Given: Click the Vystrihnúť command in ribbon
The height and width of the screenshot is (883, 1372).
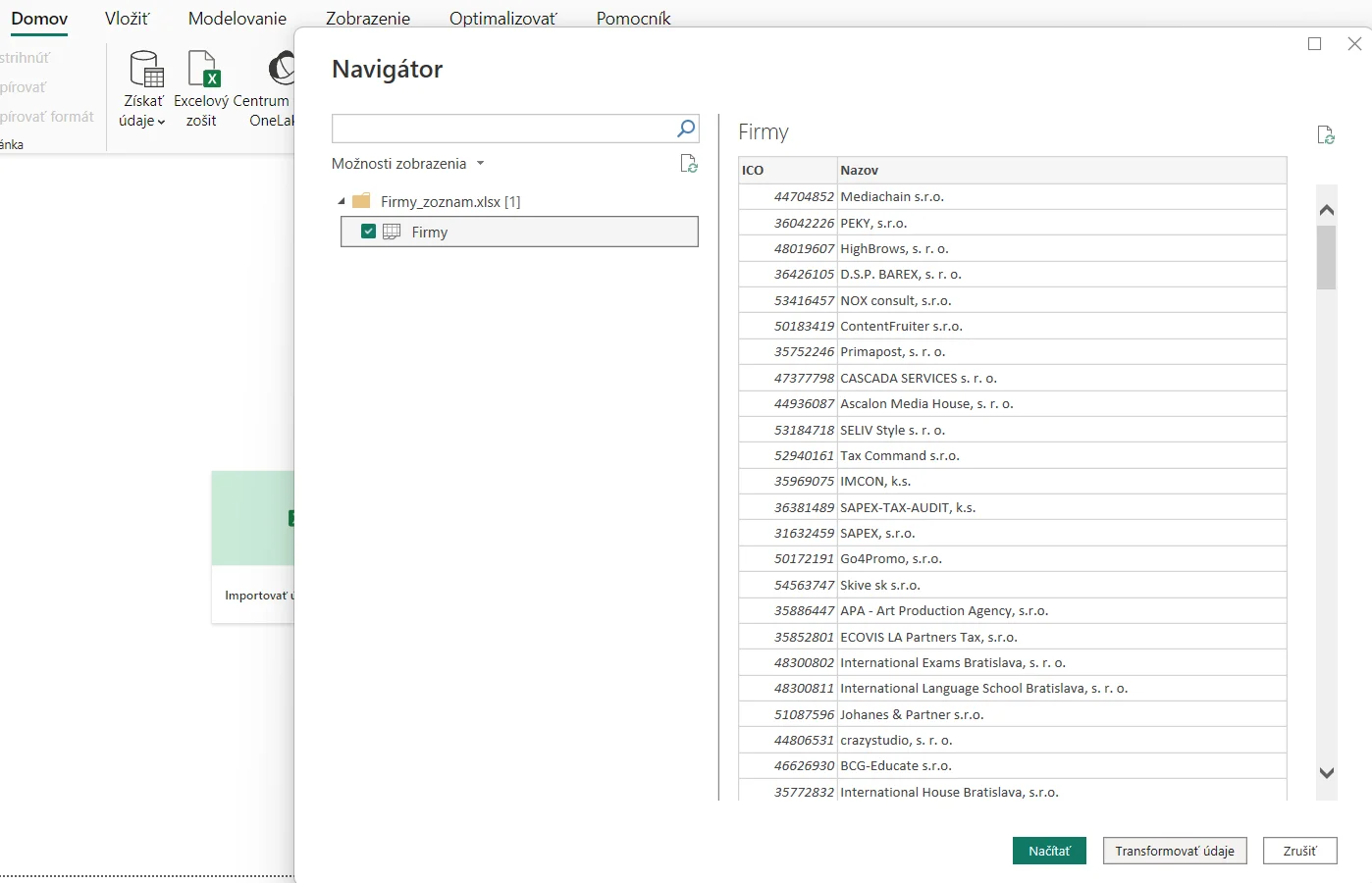Looking at the screenshot, I should pos(26,58).
